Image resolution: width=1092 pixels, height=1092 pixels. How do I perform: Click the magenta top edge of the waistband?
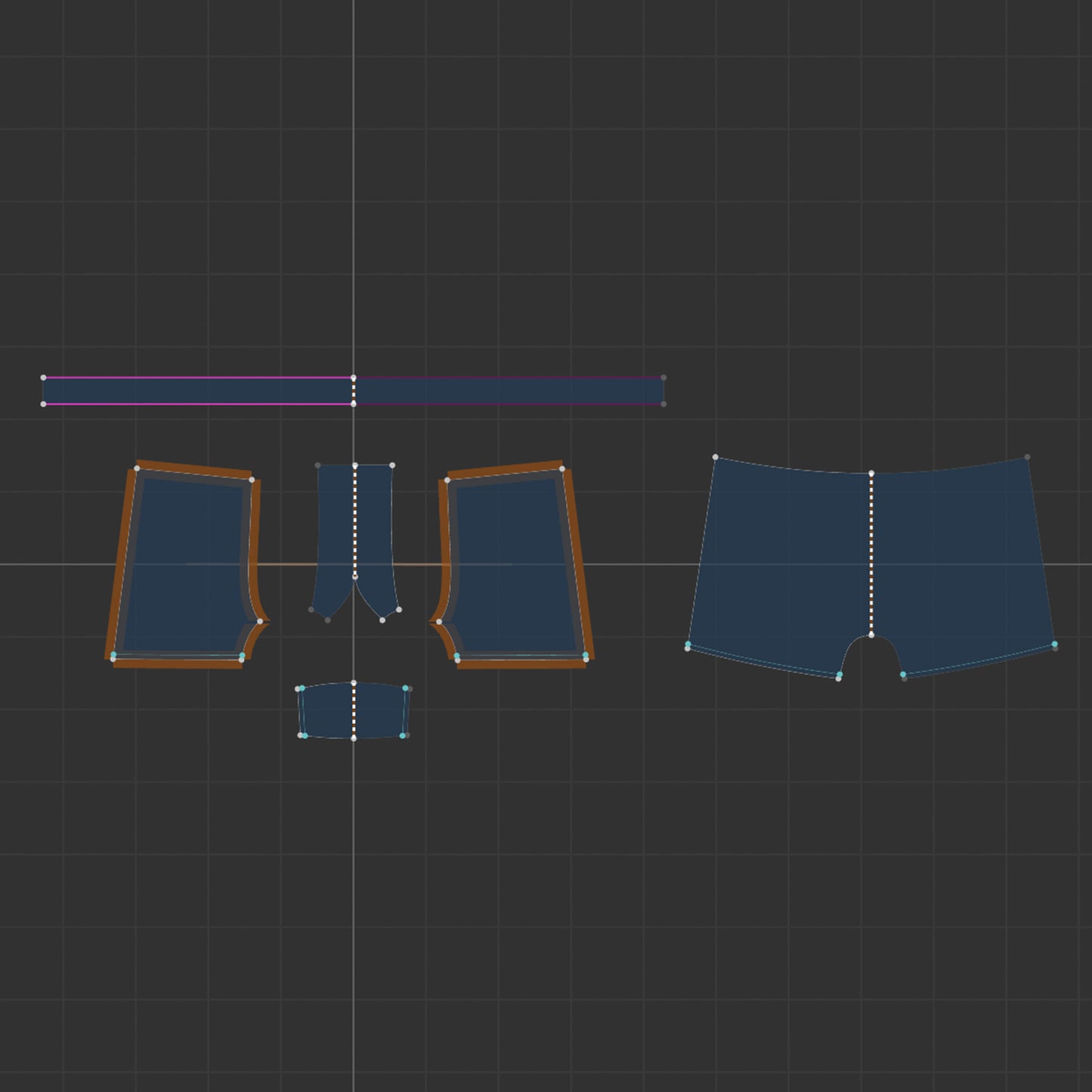coord(198,377)
